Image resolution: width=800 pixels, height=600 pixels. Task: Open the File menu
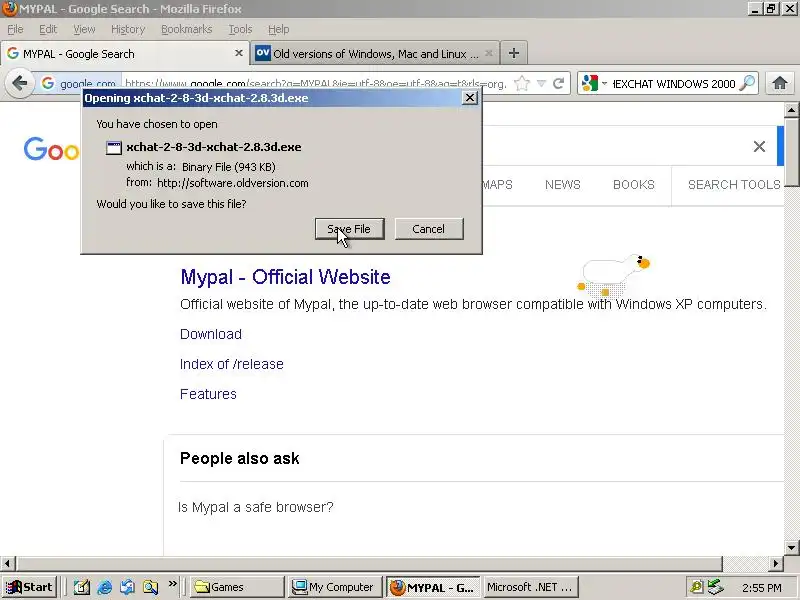[x=15, y=29]
